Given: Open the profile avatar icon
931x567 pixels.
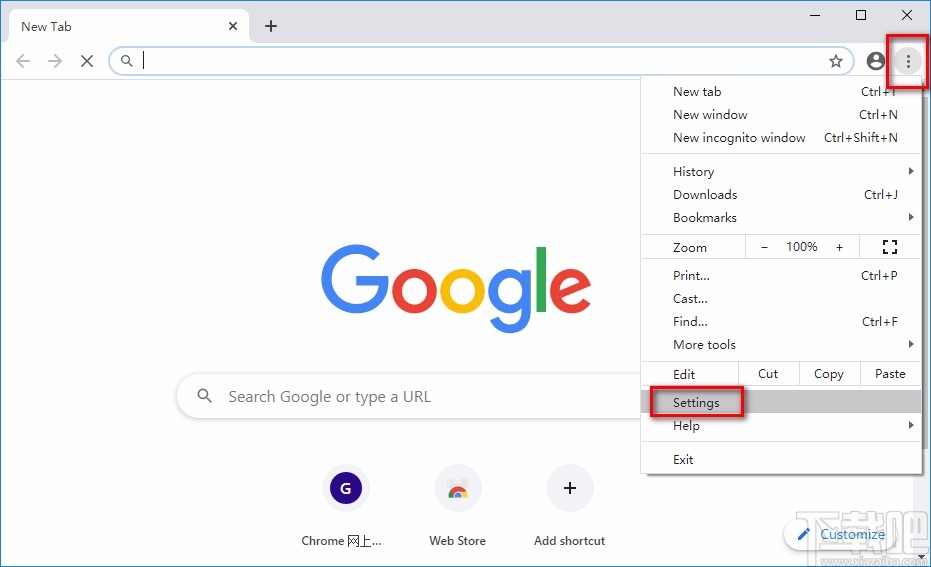Looking at the screenshot, I should pos(875,61).
